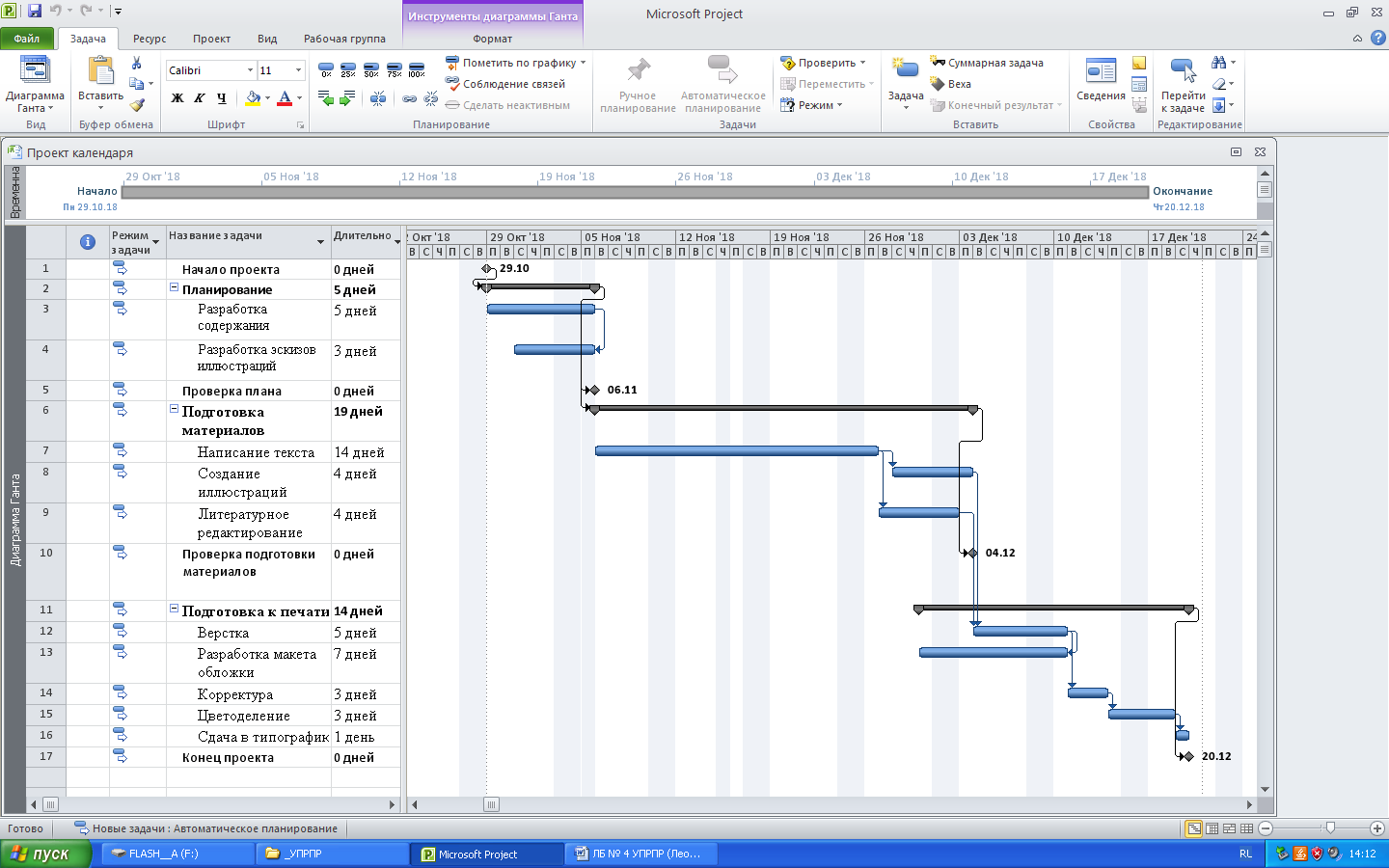The width and height of the screenshot is (1389, 868).
Task: Apply red font color
Action: (x=285, y=98)
